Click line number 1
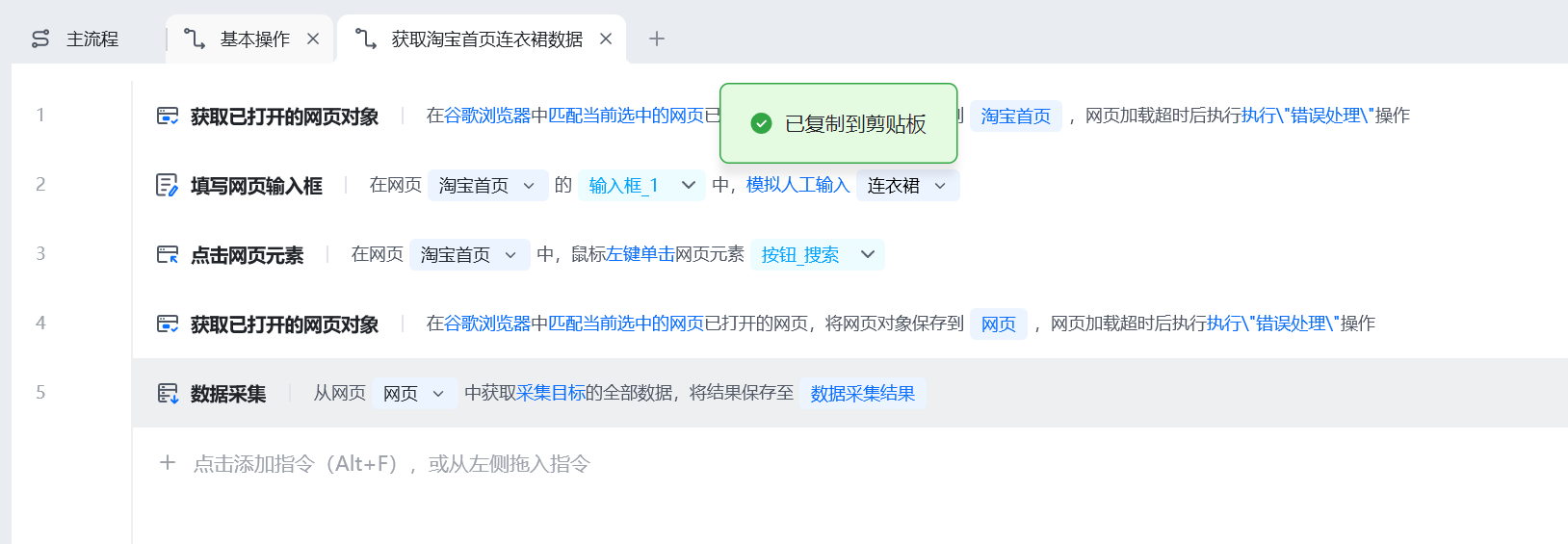The image size is (1568, 544). (x=40, y=115)
